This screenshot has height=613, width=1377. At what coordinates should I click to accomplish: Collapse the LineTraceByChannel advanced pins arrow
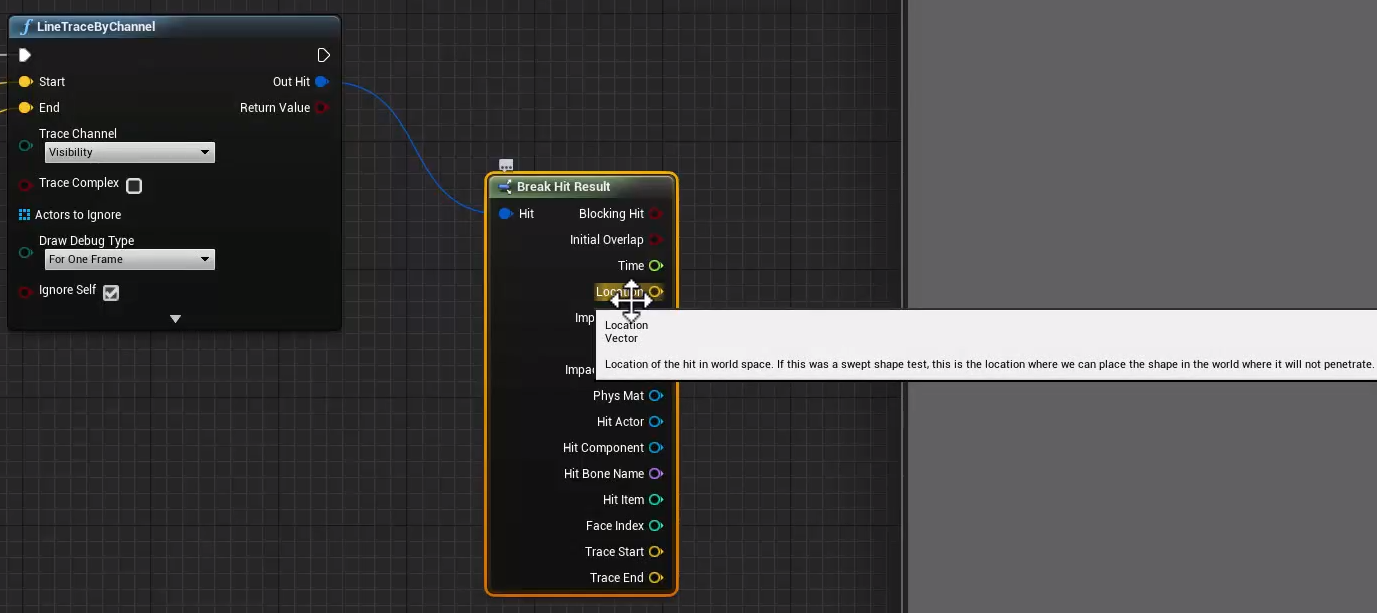tap(175, 319)
